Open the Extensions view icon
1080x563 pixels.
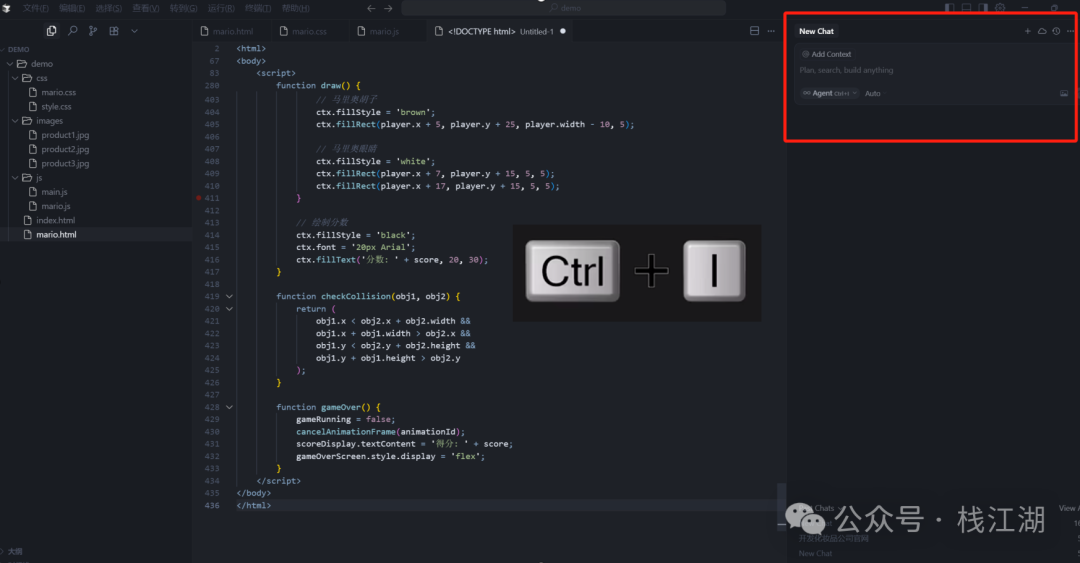pyautogui.click(x=114, y=31)
